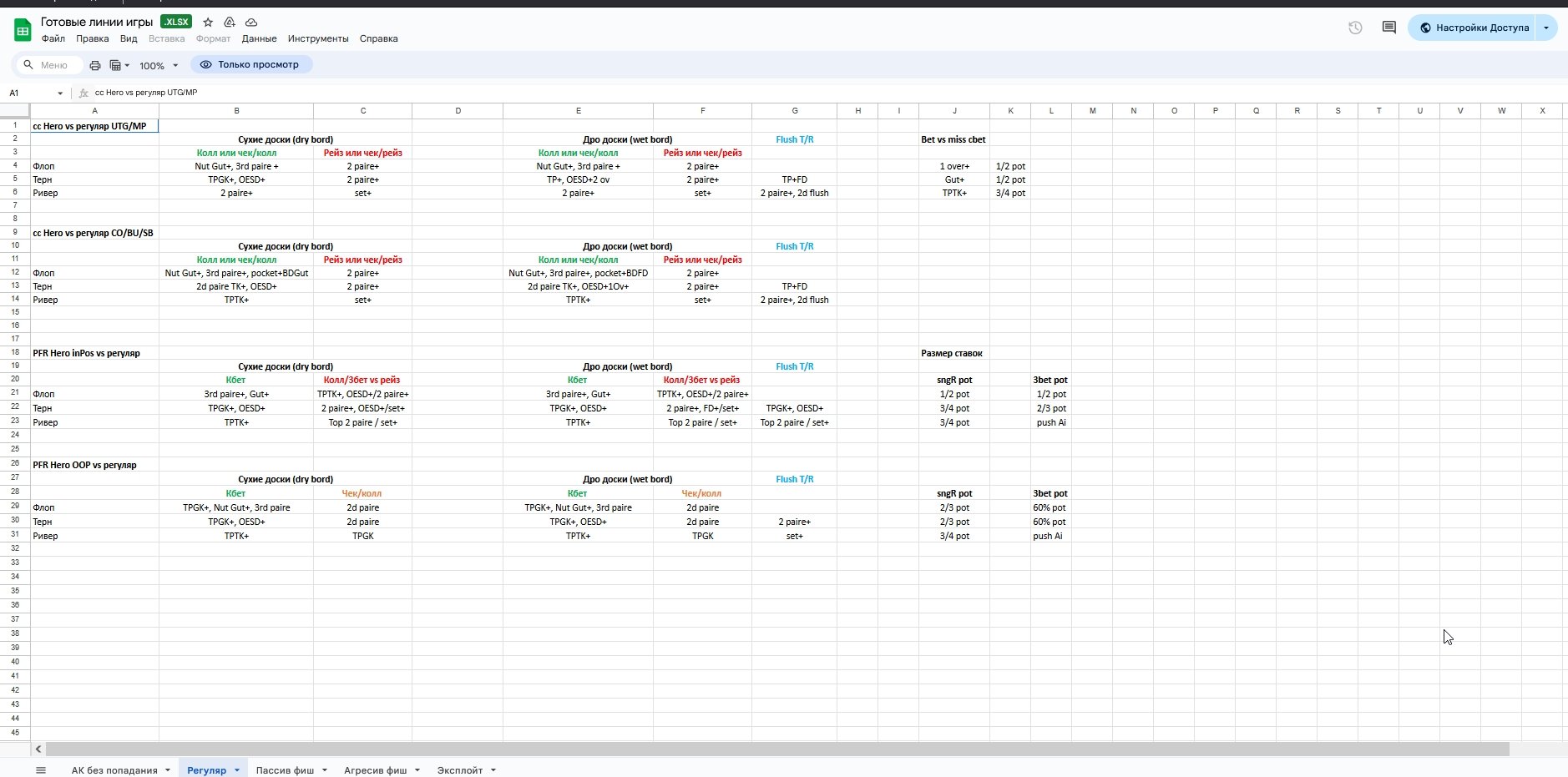
Task: Click cell '1 over+'
Action: tap(954, 166)
